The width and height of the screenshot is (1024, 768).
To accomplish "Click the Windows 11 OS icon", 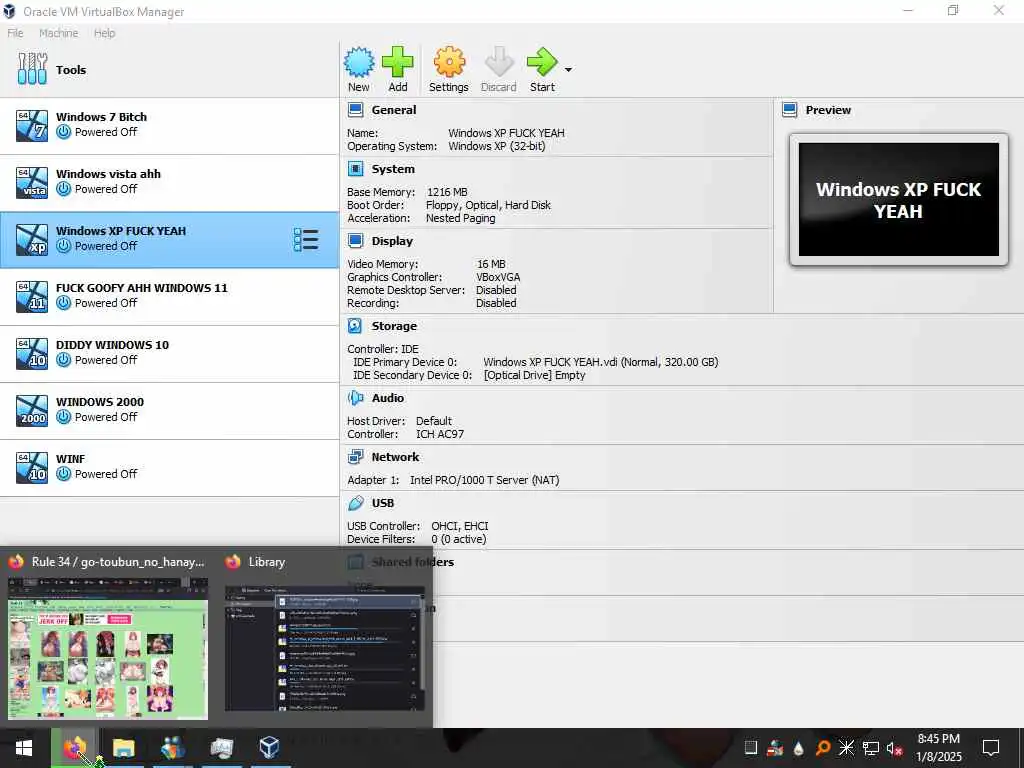I will [32, 296].
